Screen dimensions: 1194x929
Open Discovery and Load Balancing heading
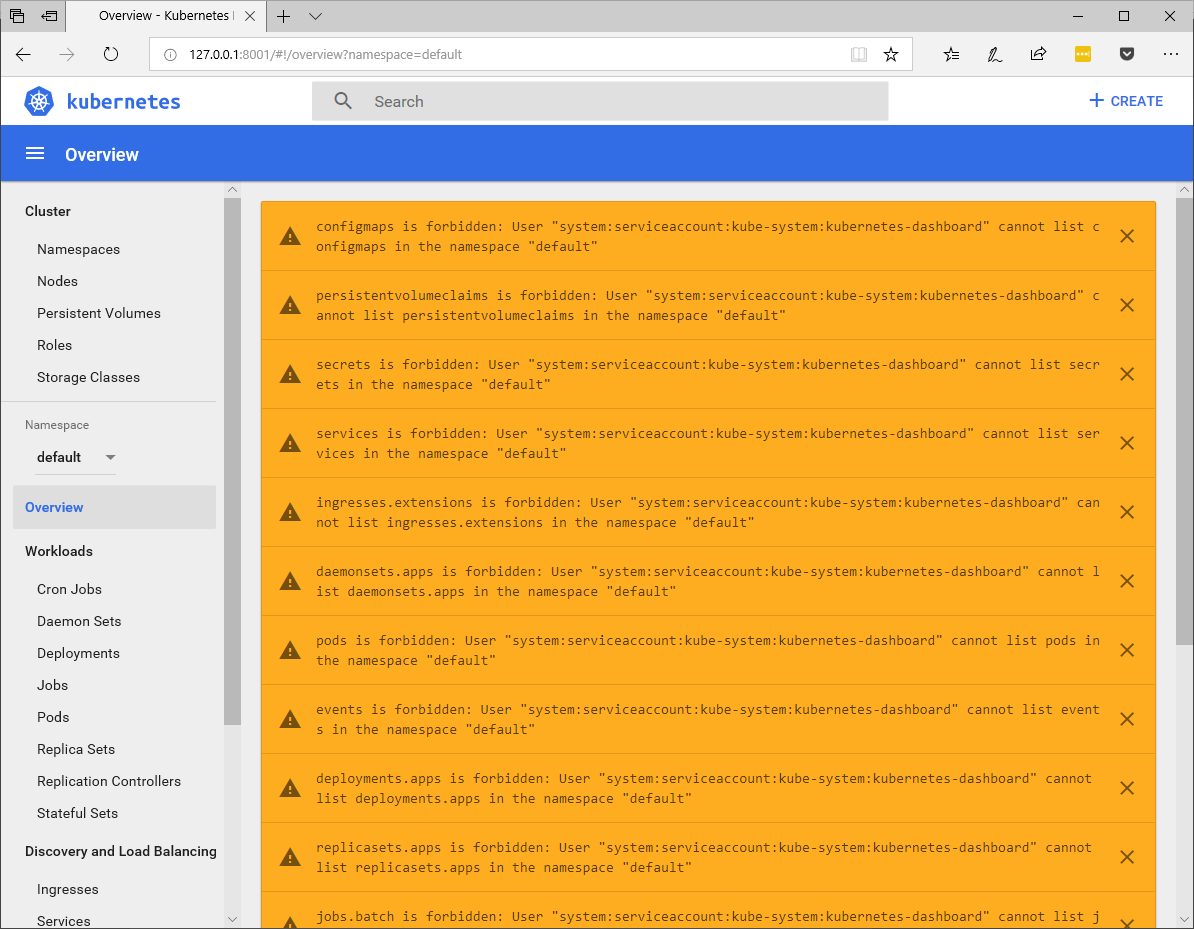[120, 851]
